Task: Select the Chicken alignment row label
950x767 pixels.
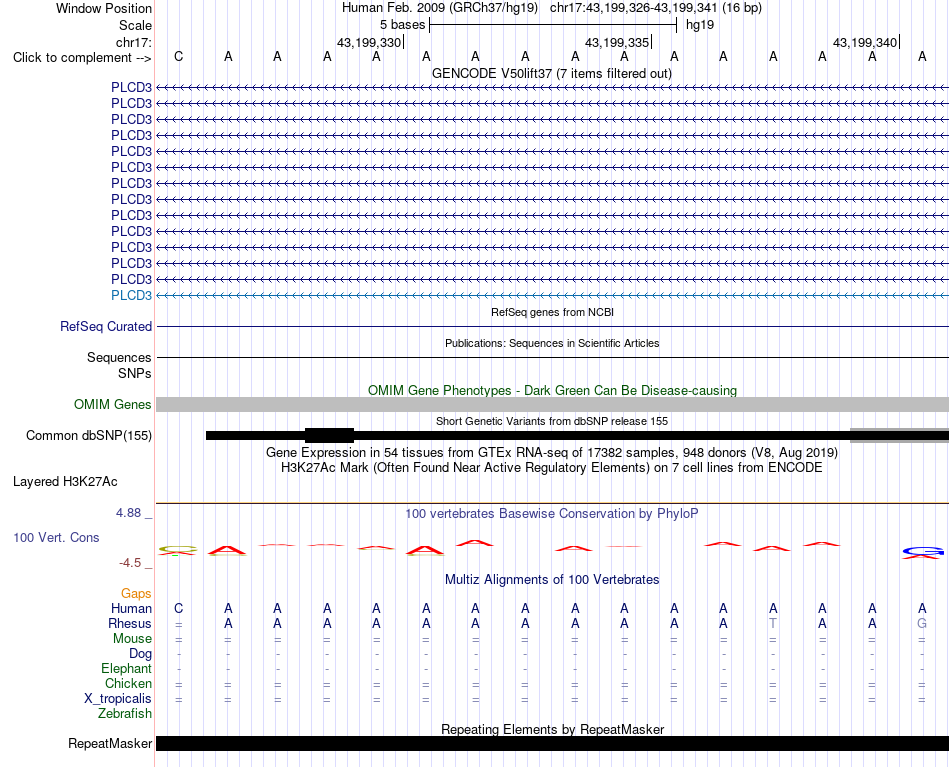Action: 128,683
